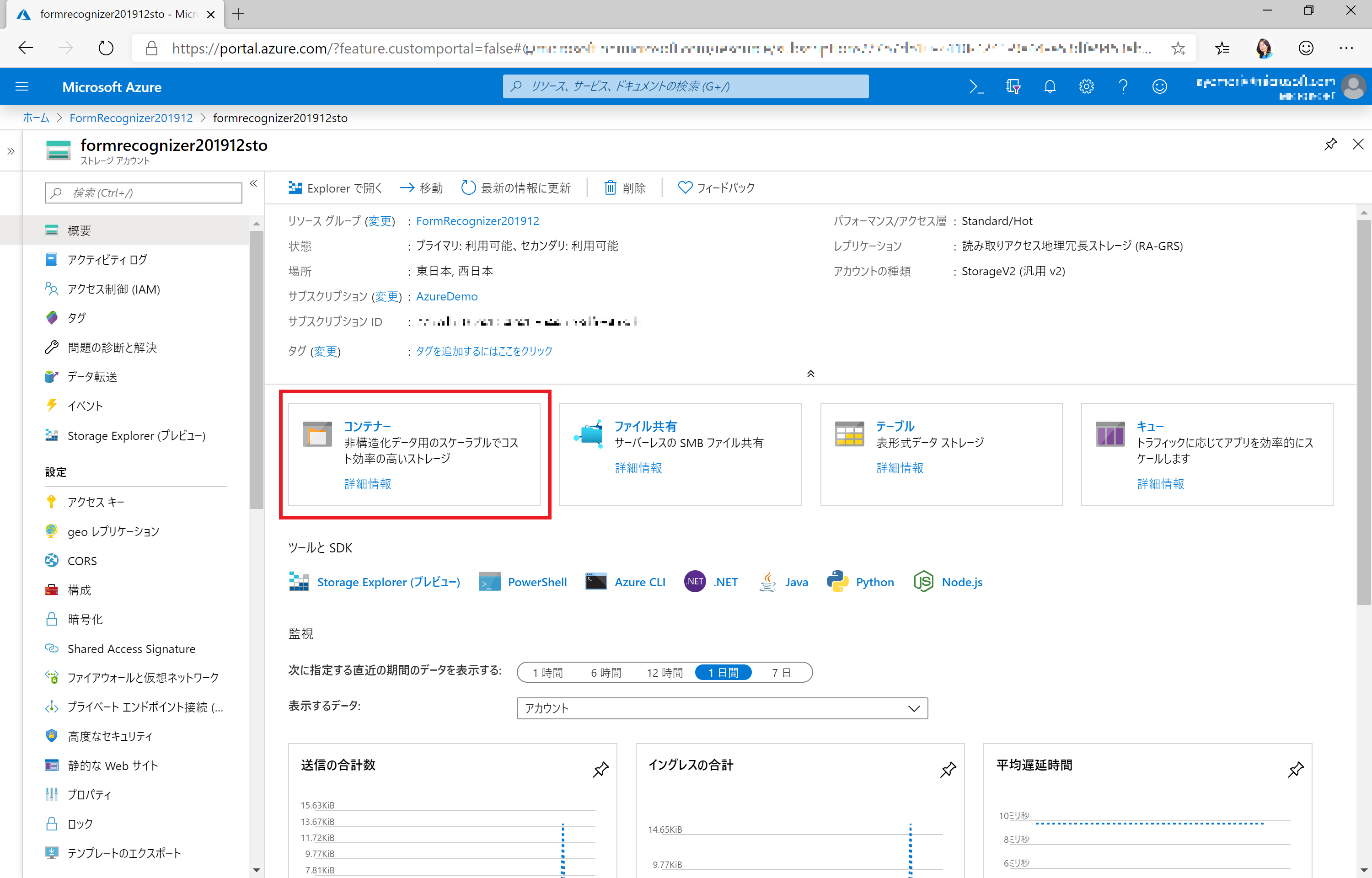
Task: Click the コンテナー service link
Action: [x=367, y=426]
